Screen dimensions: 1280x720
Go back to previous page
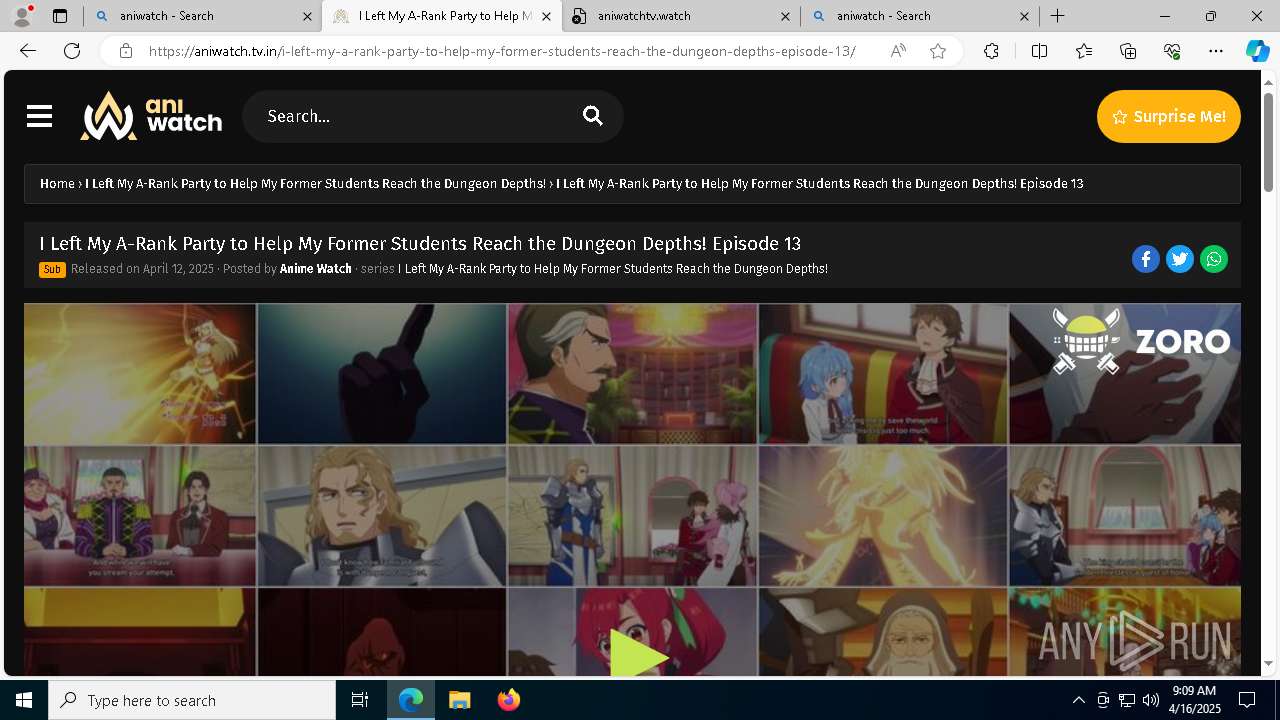pyautogui.click(x=28, y=51)
